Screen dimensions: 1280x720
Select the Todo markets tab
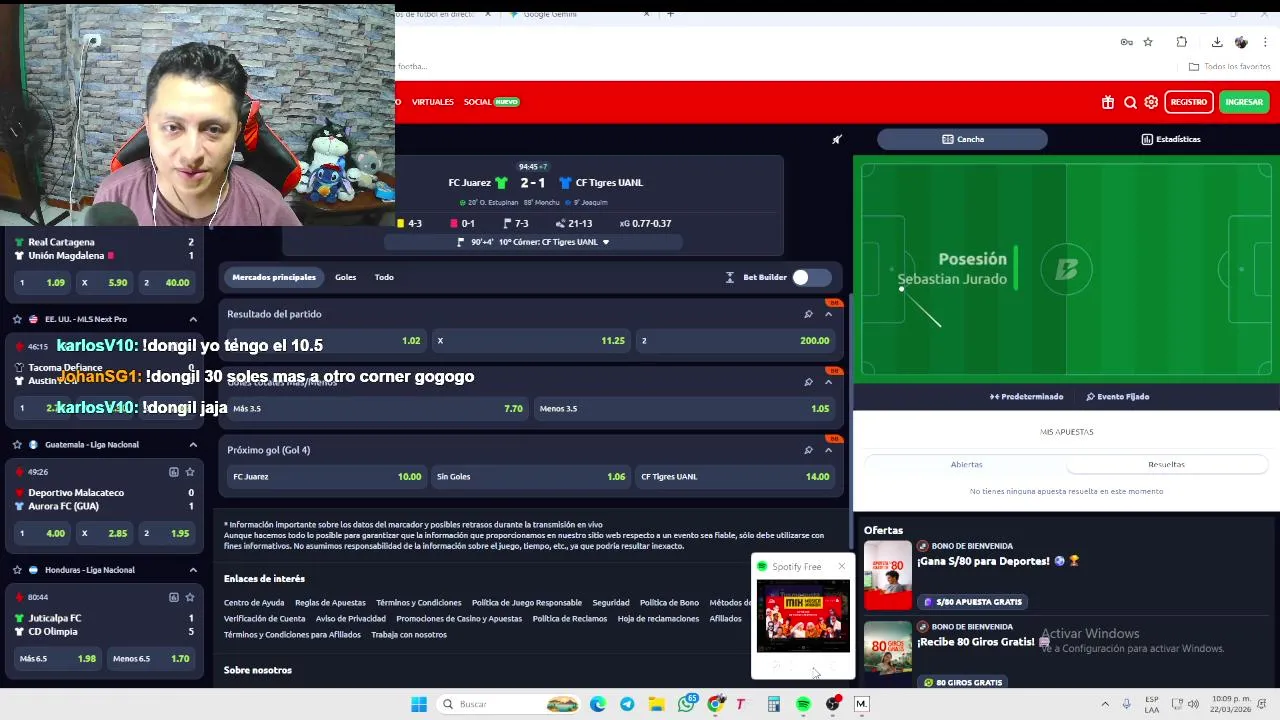click(384, 277)
